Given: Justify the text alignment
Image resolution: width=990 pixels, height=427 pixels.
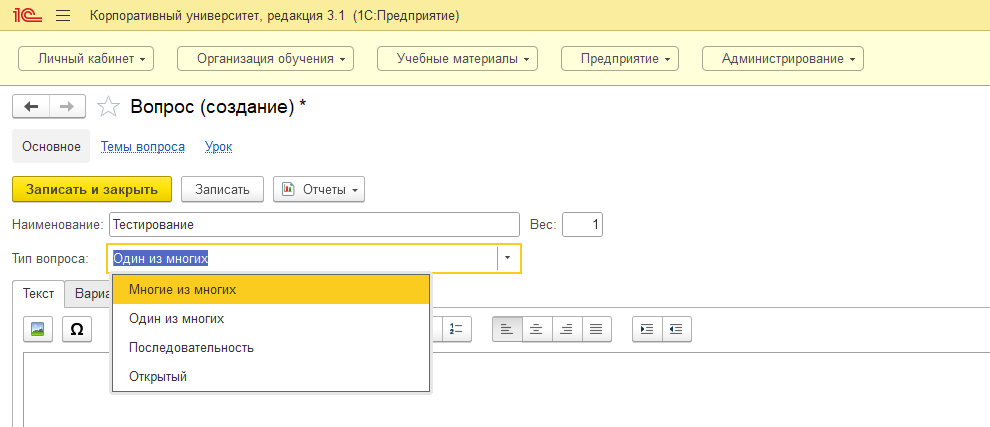Looking at the screenshot, I should point(596,329).
